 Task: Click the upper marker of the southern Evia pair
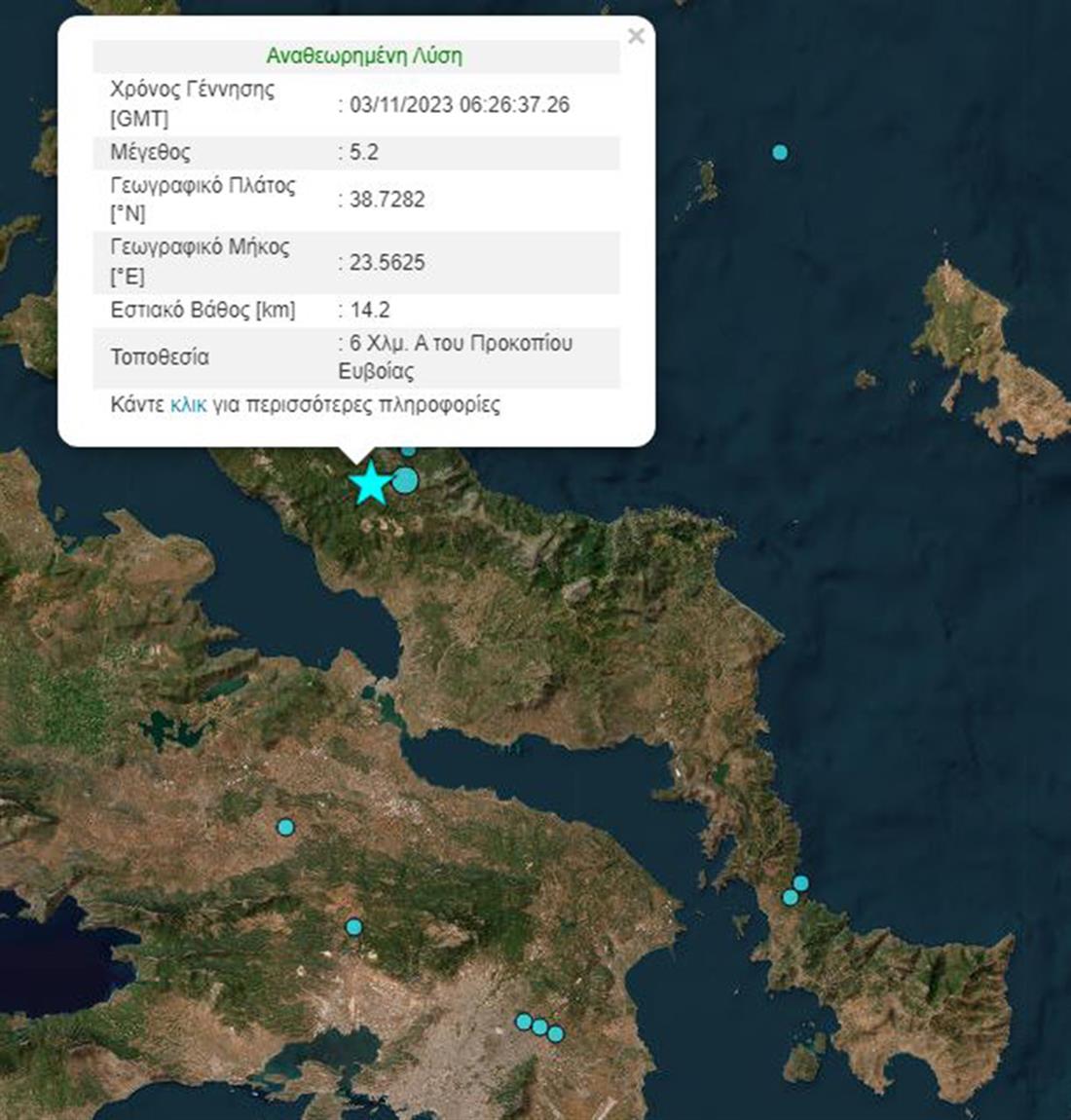(800, 883)
